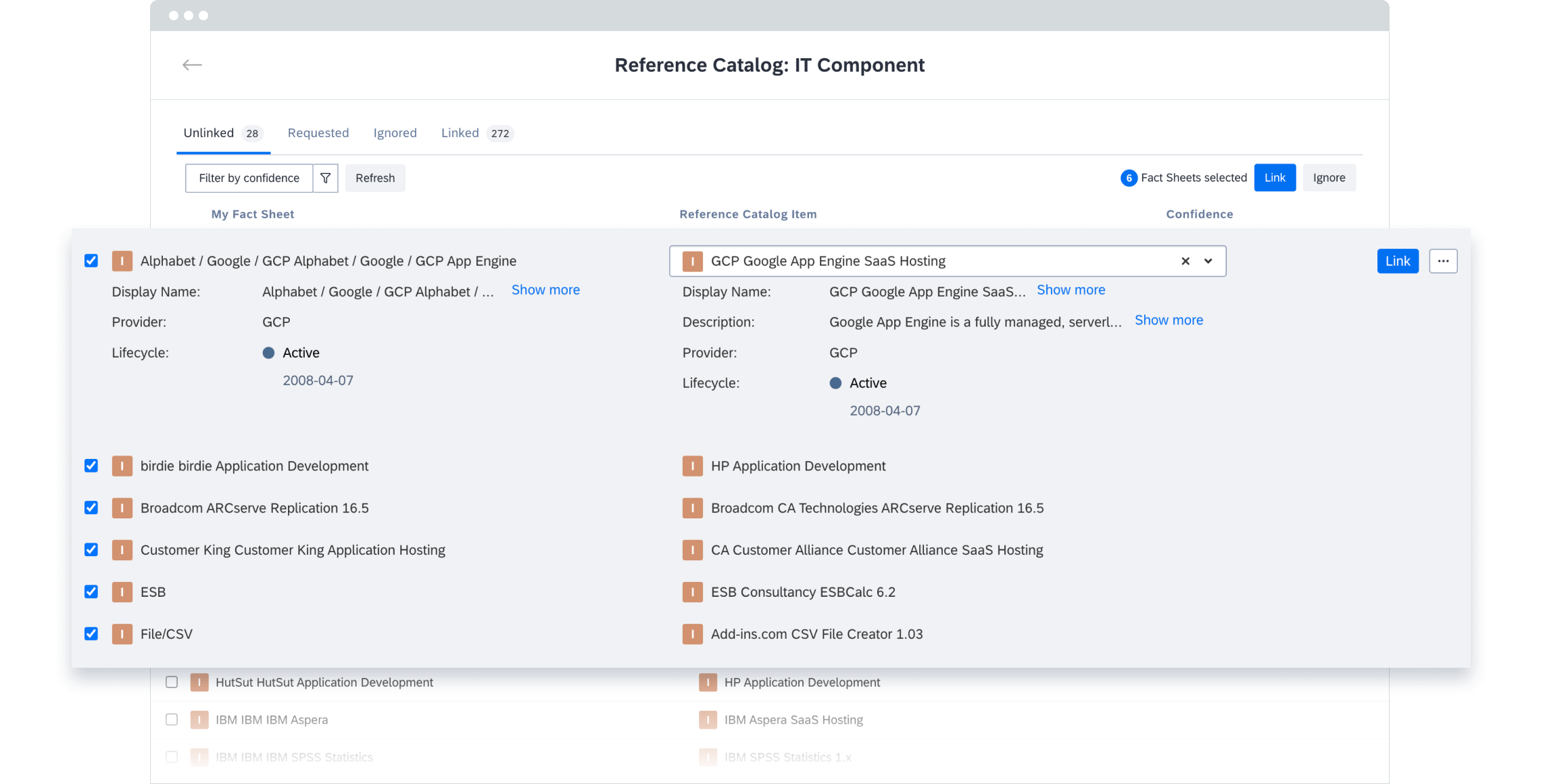The width and height of the screenshot is (1541, 784).
Task: Click the icon inside the GCP Google App Engine combo box
Action: coord(692,261)
